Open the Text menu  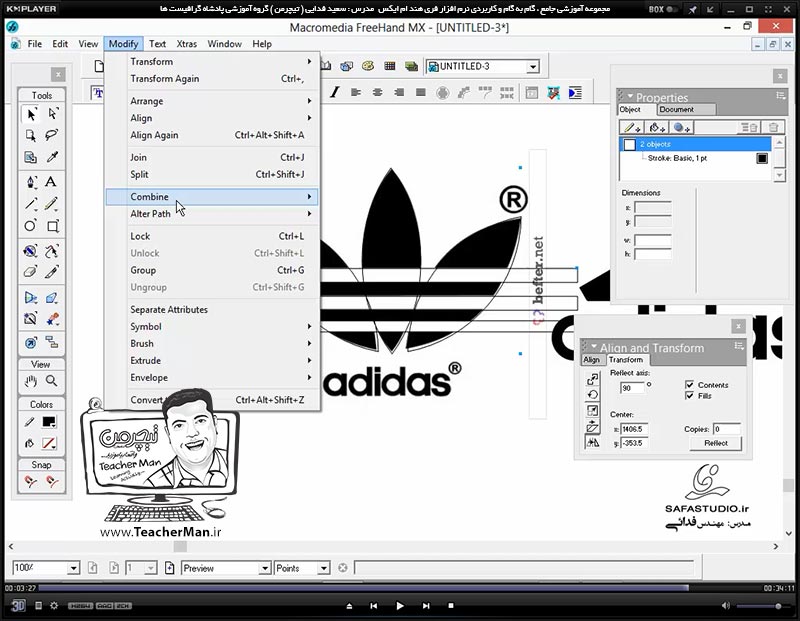pos(157,44)
